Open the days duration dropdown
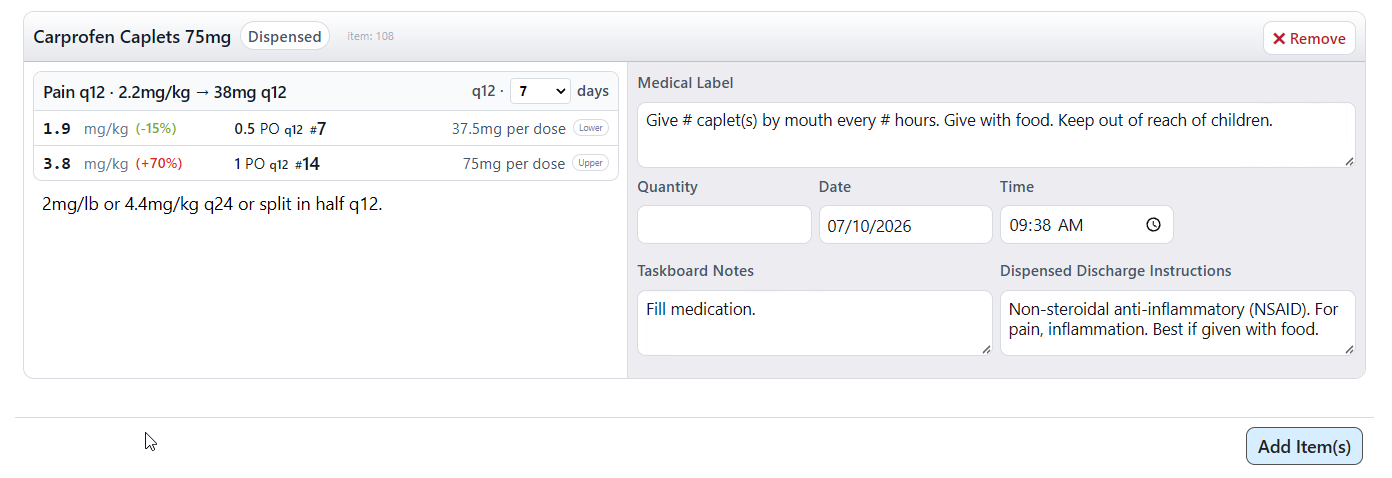Image resolution: width=1392 pixels, height=478 pixels. [540, 91]
